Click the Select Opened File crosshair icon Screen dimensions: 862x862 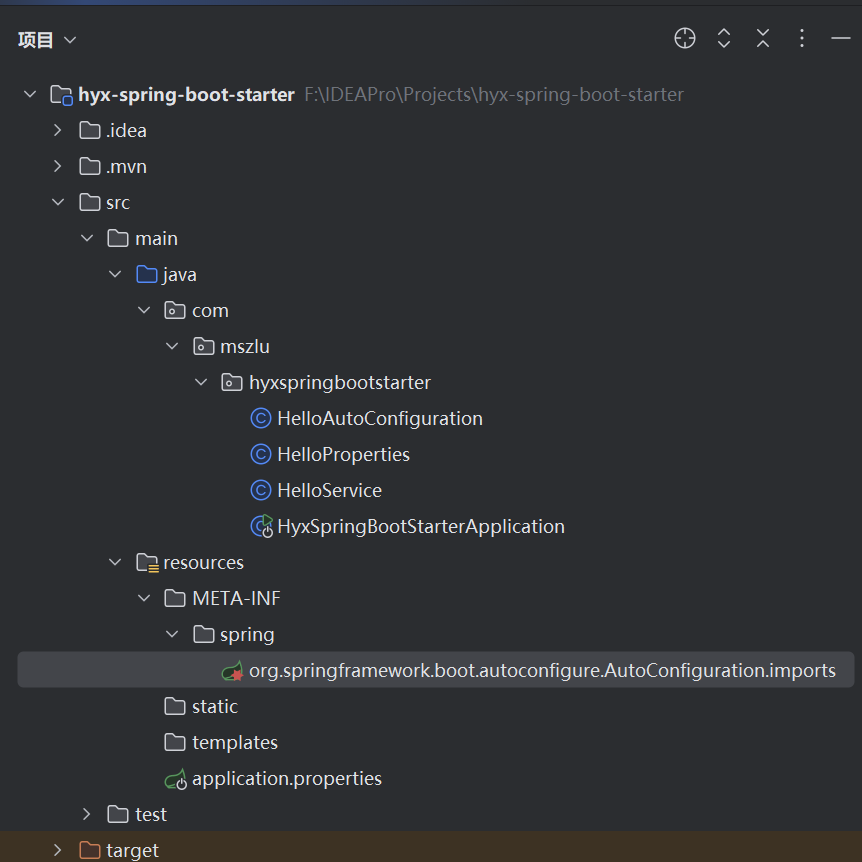point(684,38)
